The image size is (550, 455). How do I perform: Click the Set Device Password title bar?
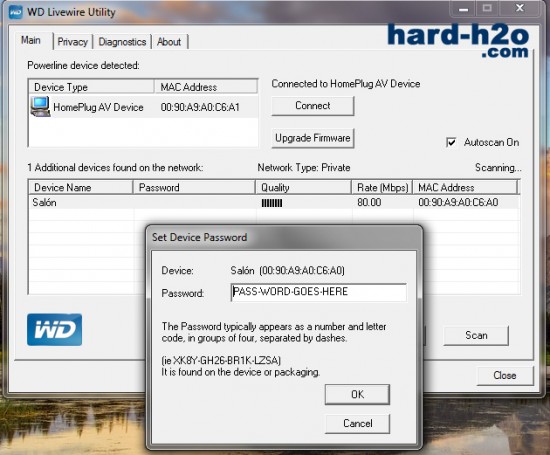coord(284,237)
